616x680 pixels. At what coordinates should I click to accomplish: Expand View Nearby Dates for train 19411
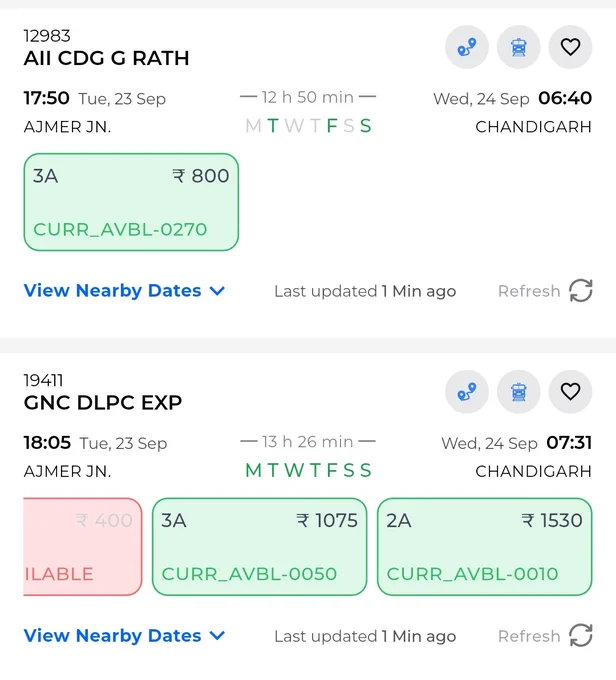tap(125, 635)
